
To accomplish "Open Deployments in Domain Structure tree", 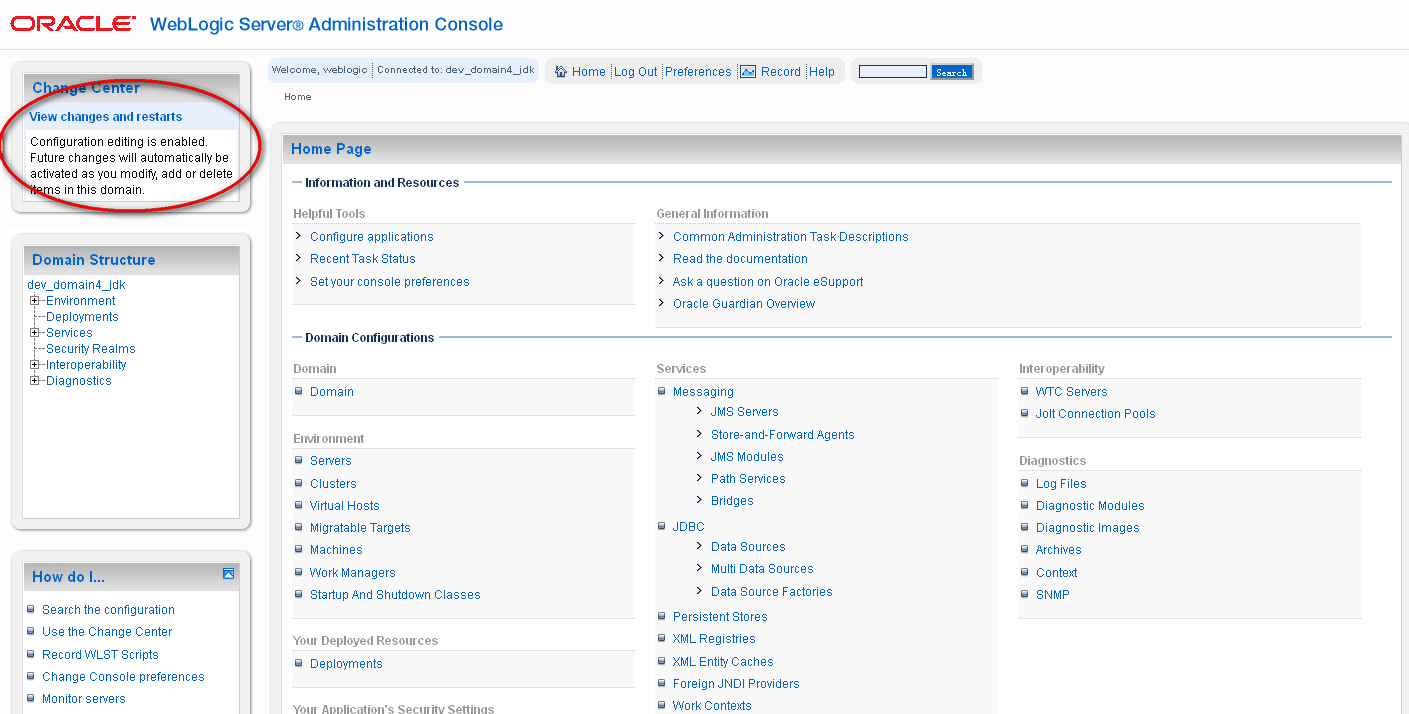I will 82,317.
